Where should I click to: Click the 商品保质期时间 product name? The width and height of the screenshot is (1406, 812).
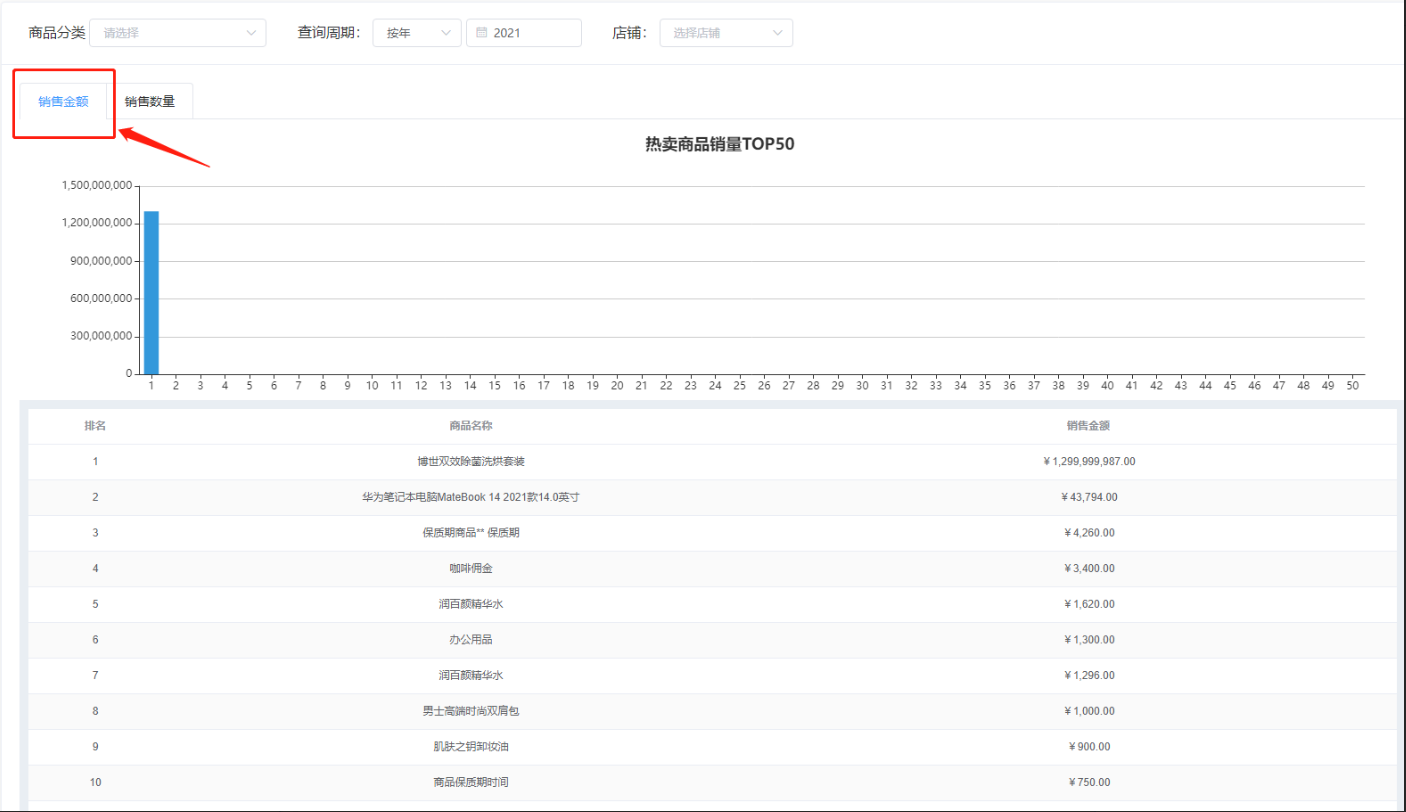click(471, 782)
